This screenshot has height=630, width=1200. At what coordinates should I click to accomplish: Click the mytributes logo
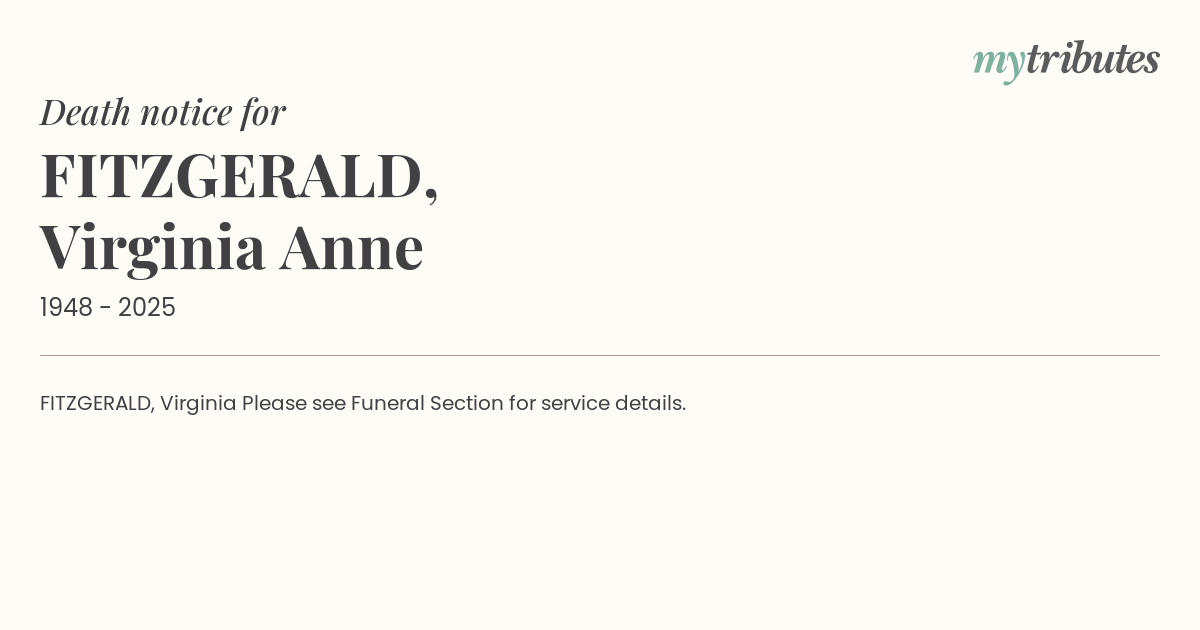[x=1066, y=61]
